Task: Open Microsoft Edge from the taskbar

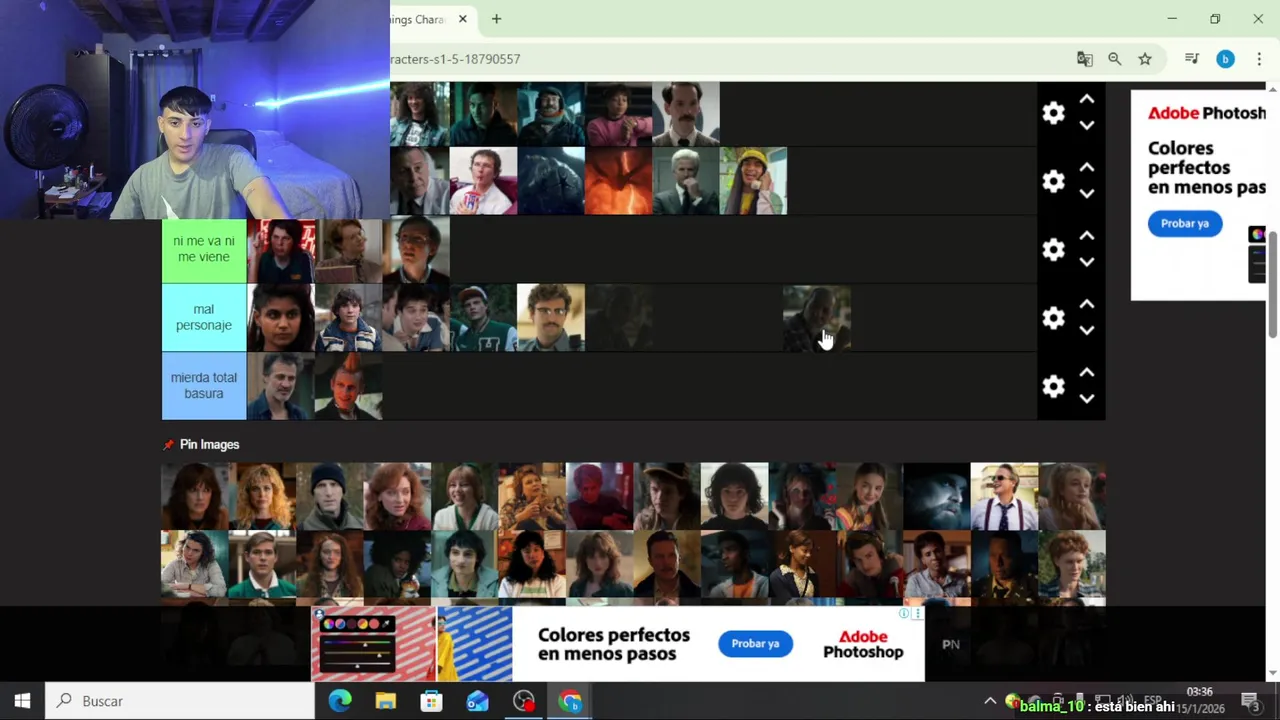Action: pyautogui.click(x=340, y=701)
